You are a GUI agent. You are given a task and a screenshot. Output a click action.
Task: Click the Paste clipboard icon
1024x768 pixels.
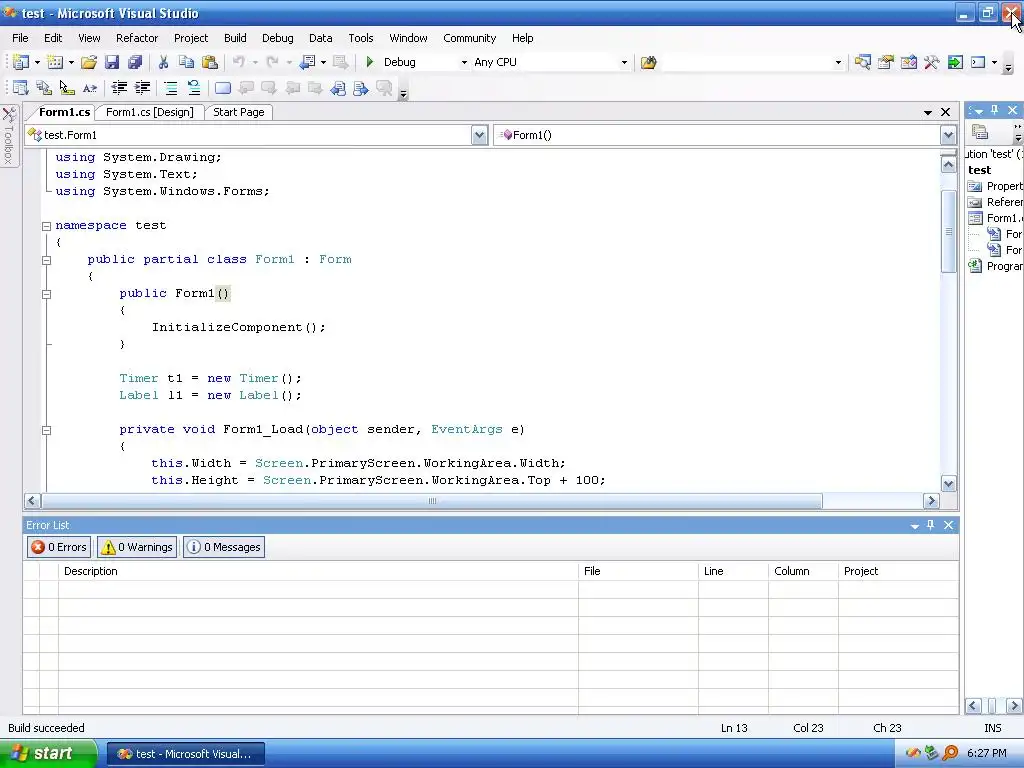click(210, 62)
